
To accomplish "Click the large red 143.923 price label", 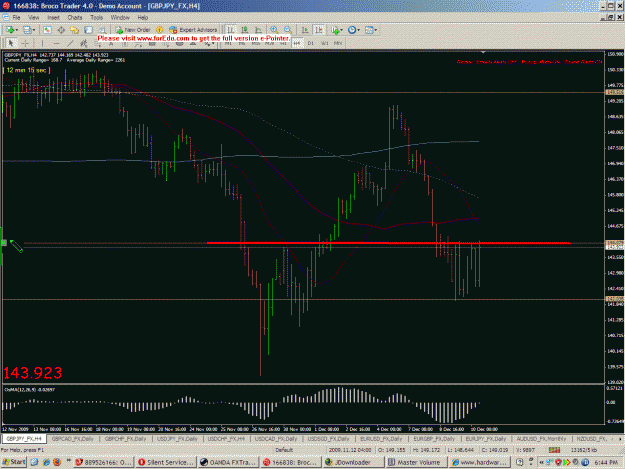I will pyautogui.click(x=33, y=373).
